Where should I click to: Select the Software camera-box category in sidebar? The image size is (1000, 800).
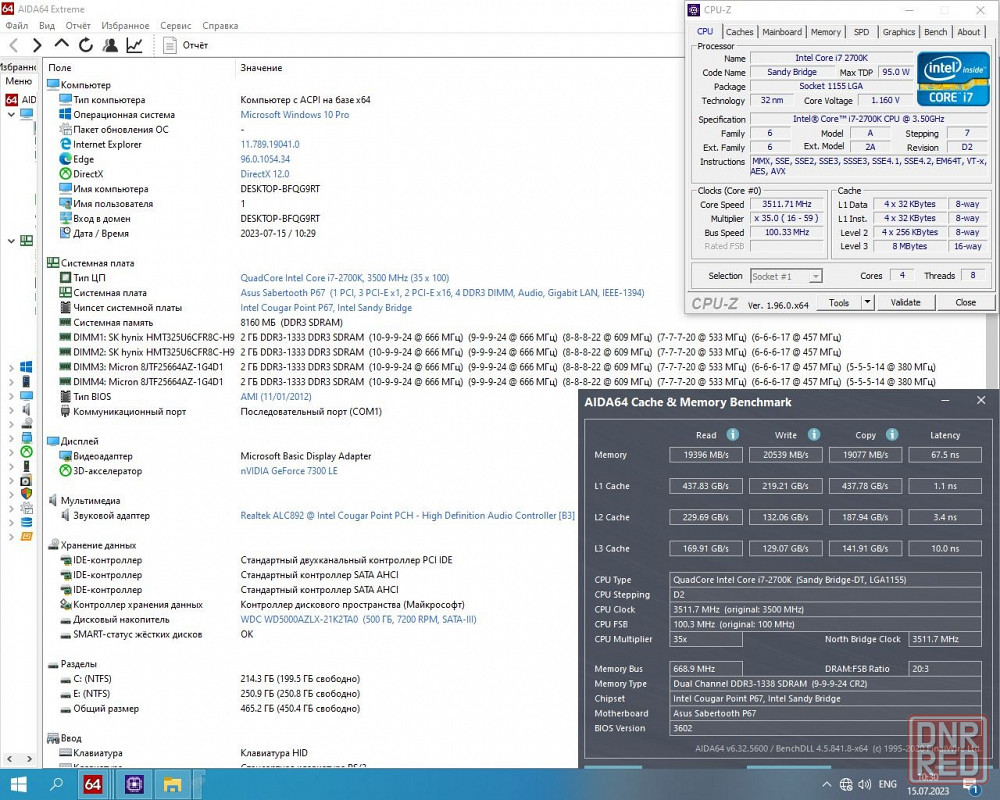[x=26, y=480]
